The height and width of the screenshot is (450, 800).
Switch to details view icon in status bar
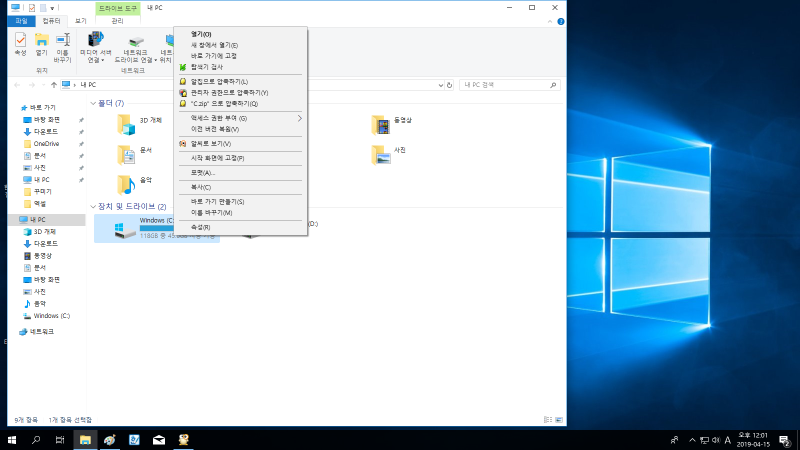pyautogui.click(x=548, y=420)
